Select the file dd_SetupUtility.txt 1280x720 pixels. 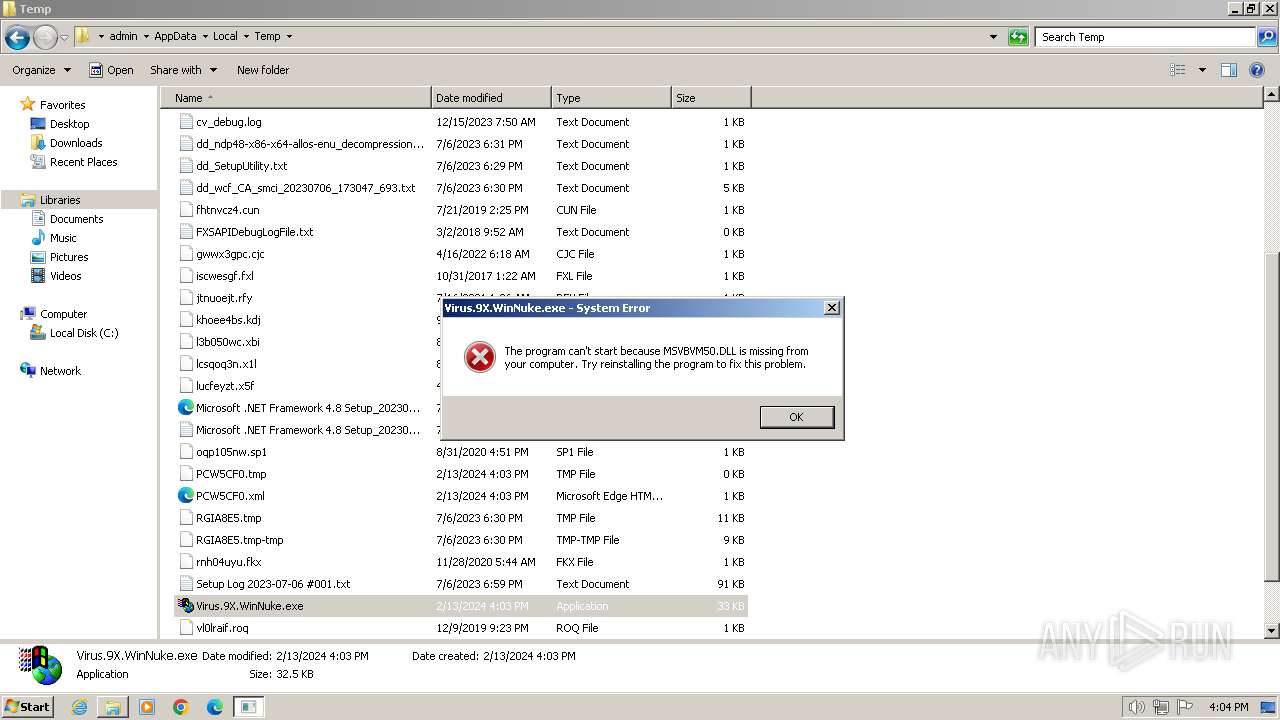pyautogui.click(x=241, y=166)
